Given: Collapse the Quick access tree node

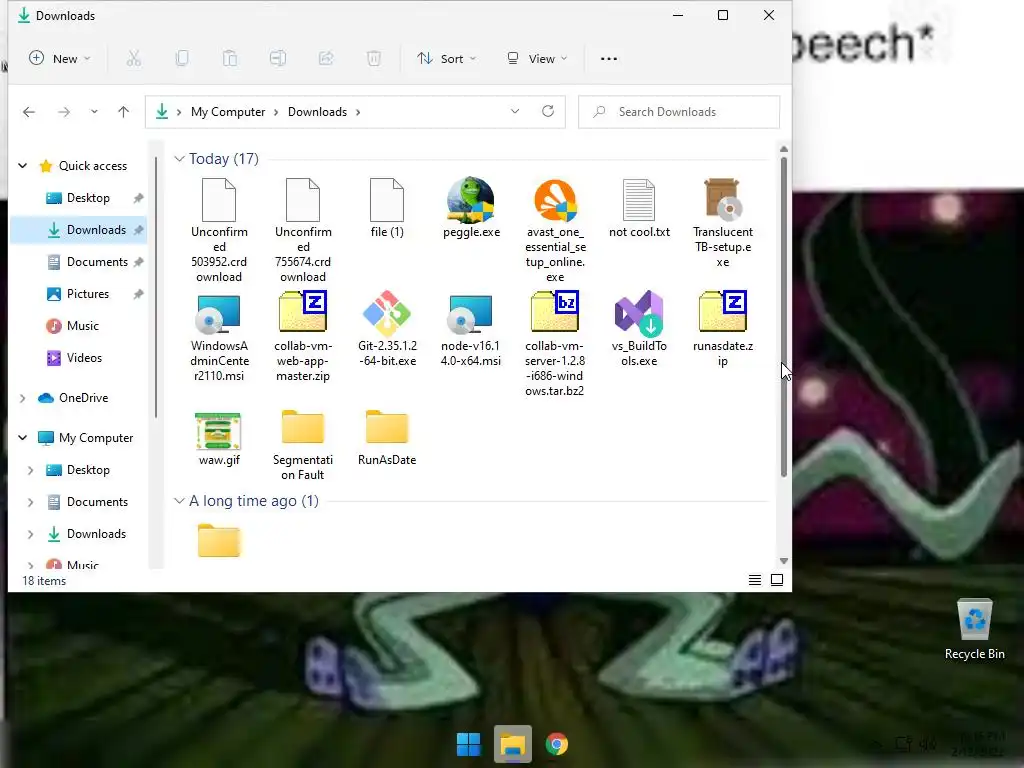Looking at the screenshot, I should 23,166.
